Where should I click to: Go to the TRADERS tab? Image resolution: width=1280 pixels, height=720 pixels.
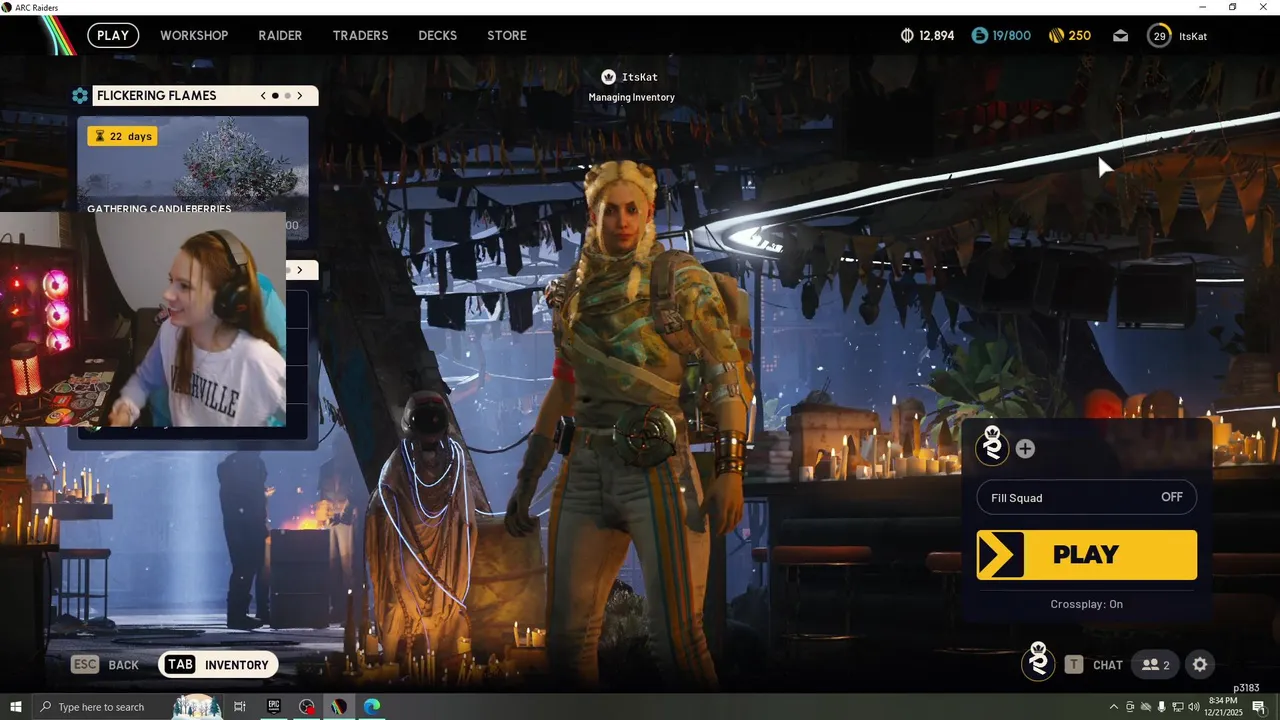[360, 35]
